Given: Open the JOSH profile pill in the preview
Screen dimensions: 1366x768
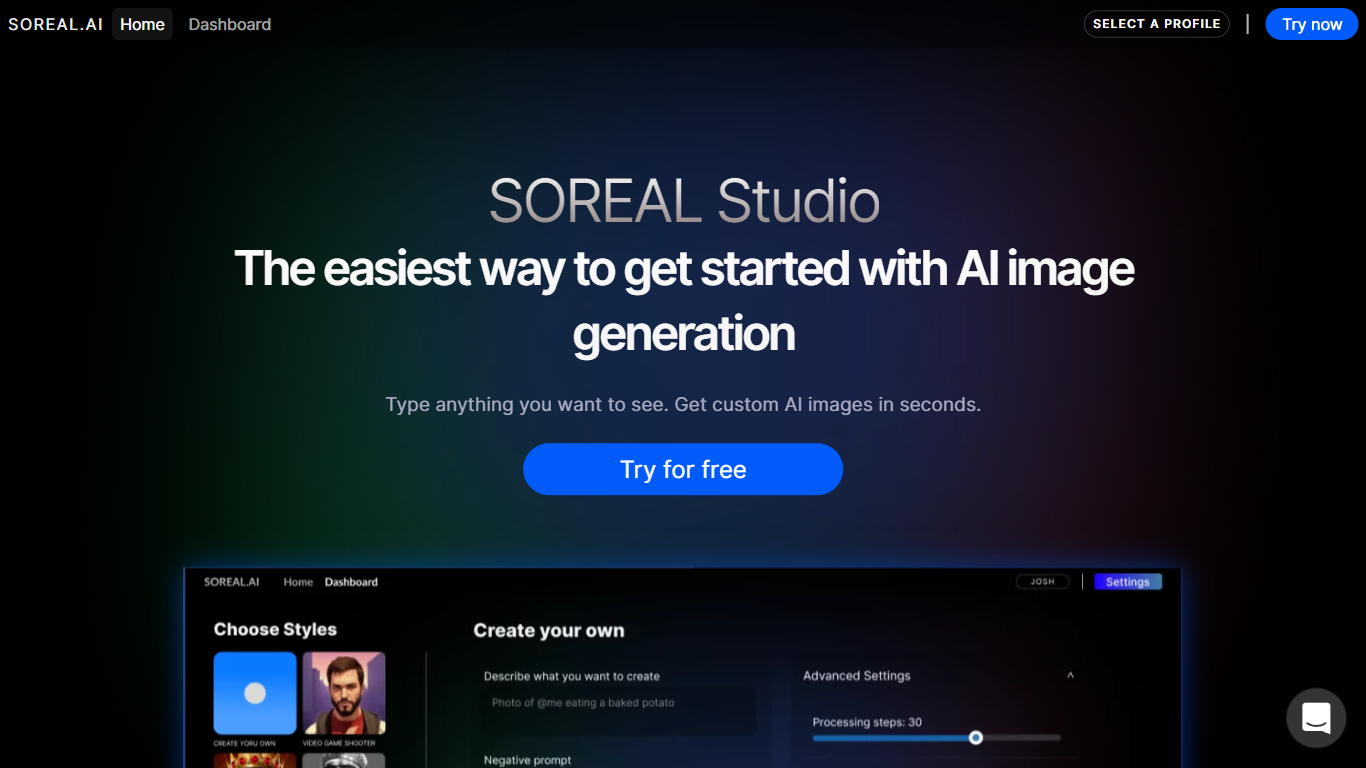Looking at the screenshot, I should (x=1043, y=582).
